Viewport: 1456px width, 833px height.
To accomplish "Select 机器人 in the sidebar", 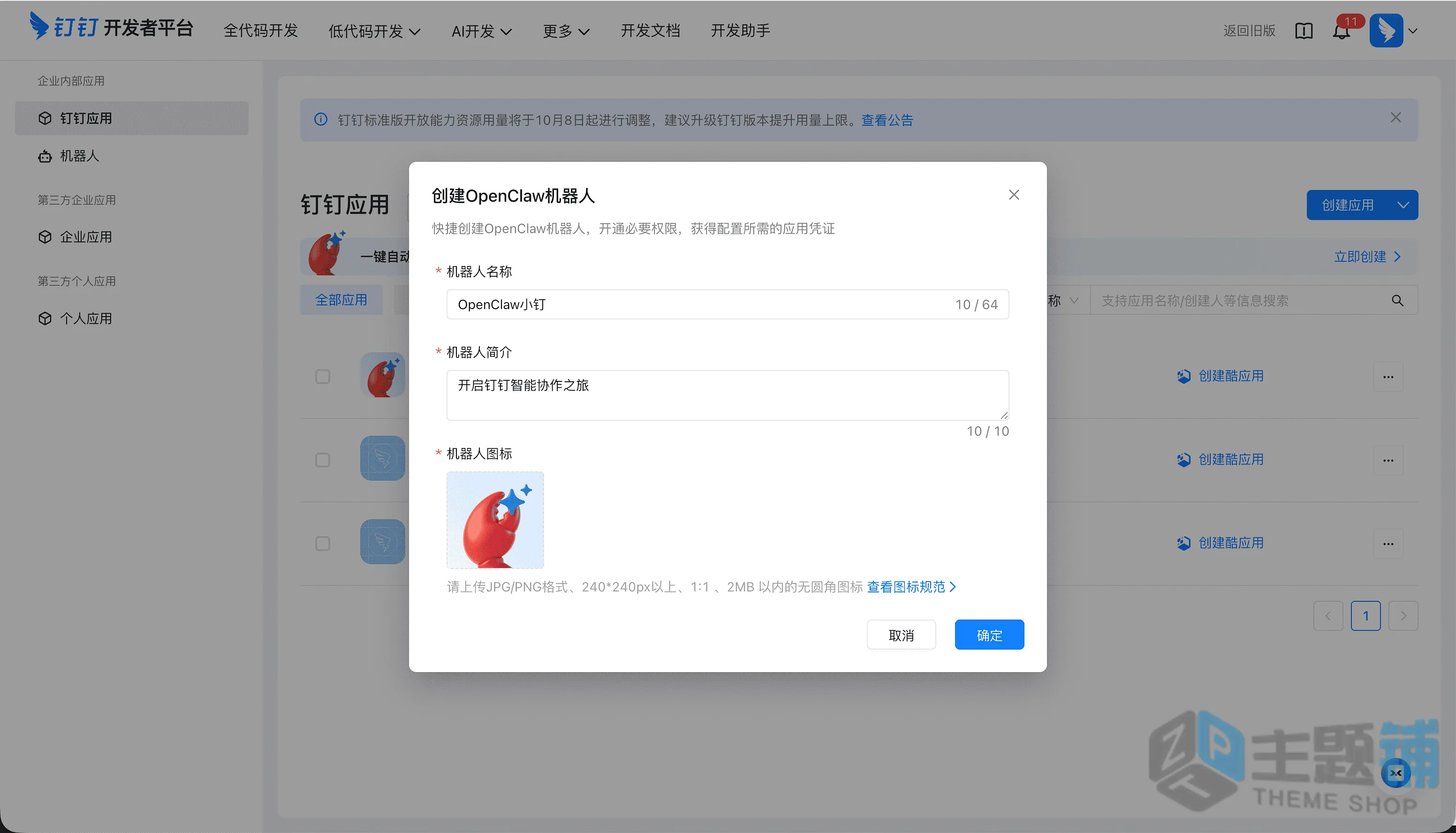I will click(132, 156).
